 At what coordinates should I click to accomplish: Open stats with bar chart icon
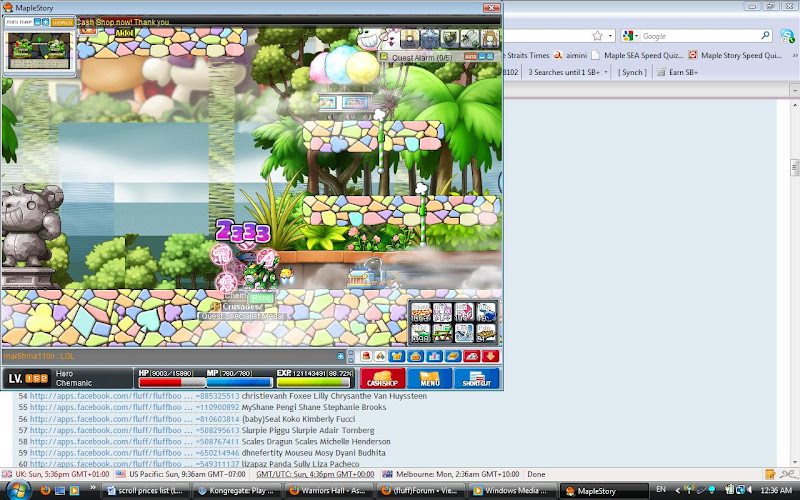point(434,356)
